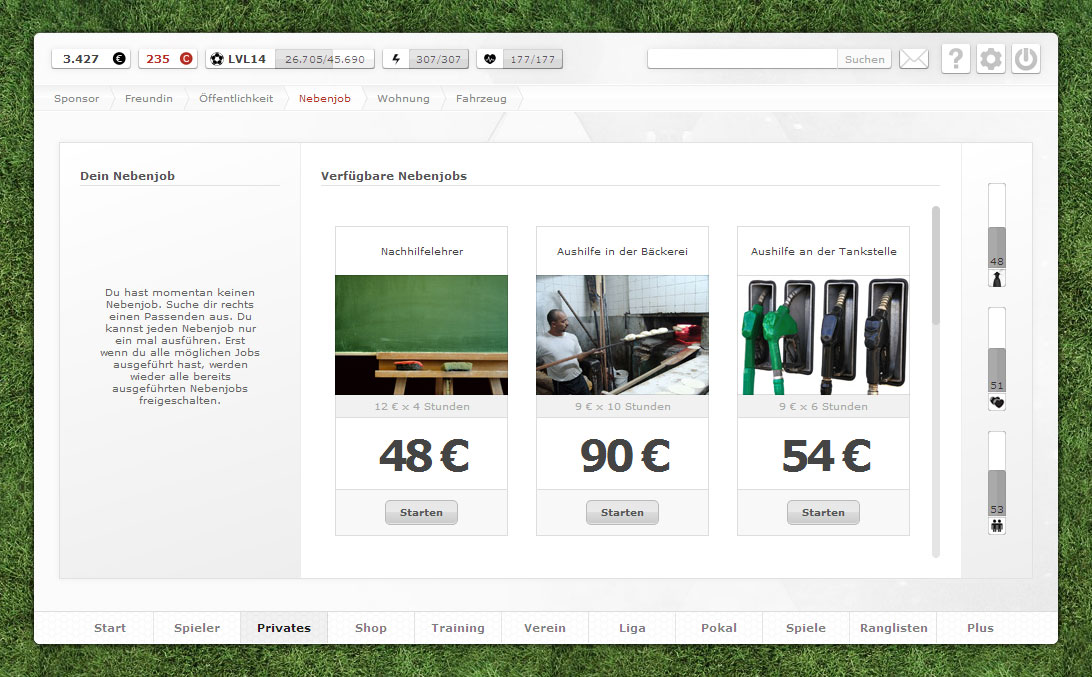This screenshot has height=677, width=1092.
Task: Click the "9 € x 10 Stunden" rate
Action: click(x=623, y=407)
